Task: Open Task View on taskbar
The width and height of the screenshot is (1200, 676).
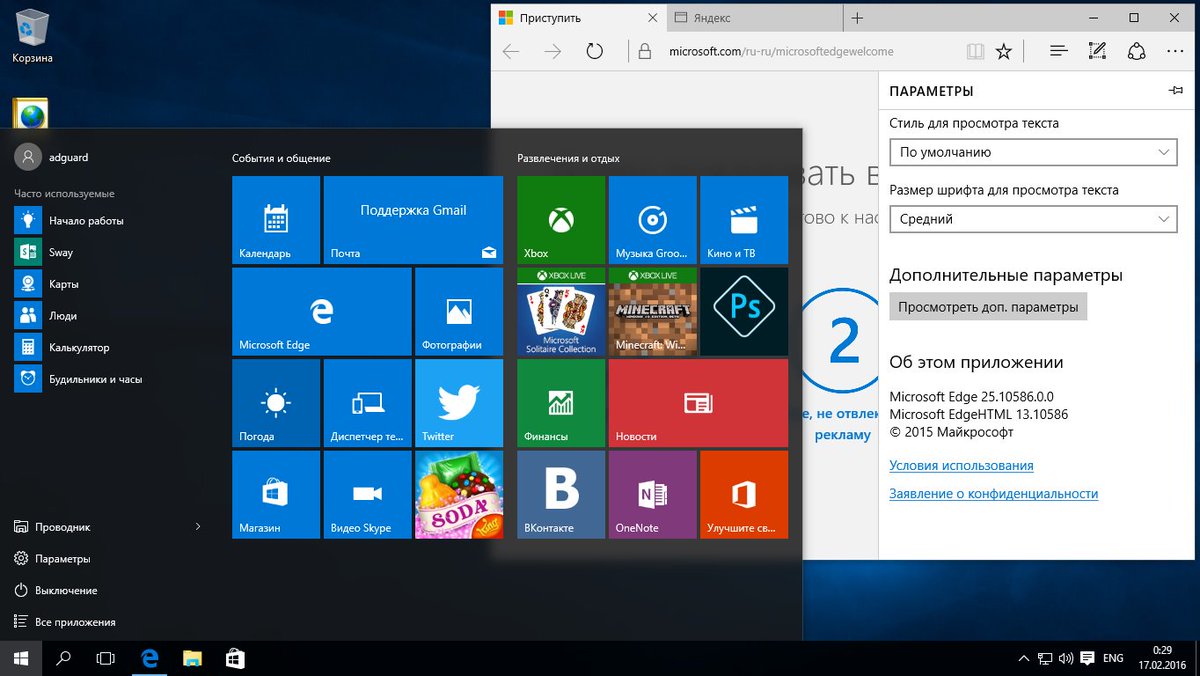Action: tap(105, 658)
